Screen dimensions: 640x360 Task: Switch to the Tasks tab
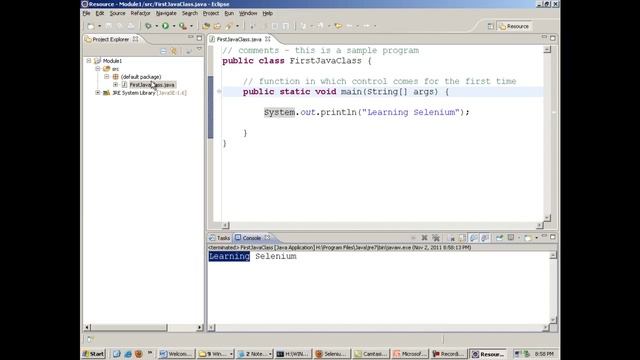(220, 238)
